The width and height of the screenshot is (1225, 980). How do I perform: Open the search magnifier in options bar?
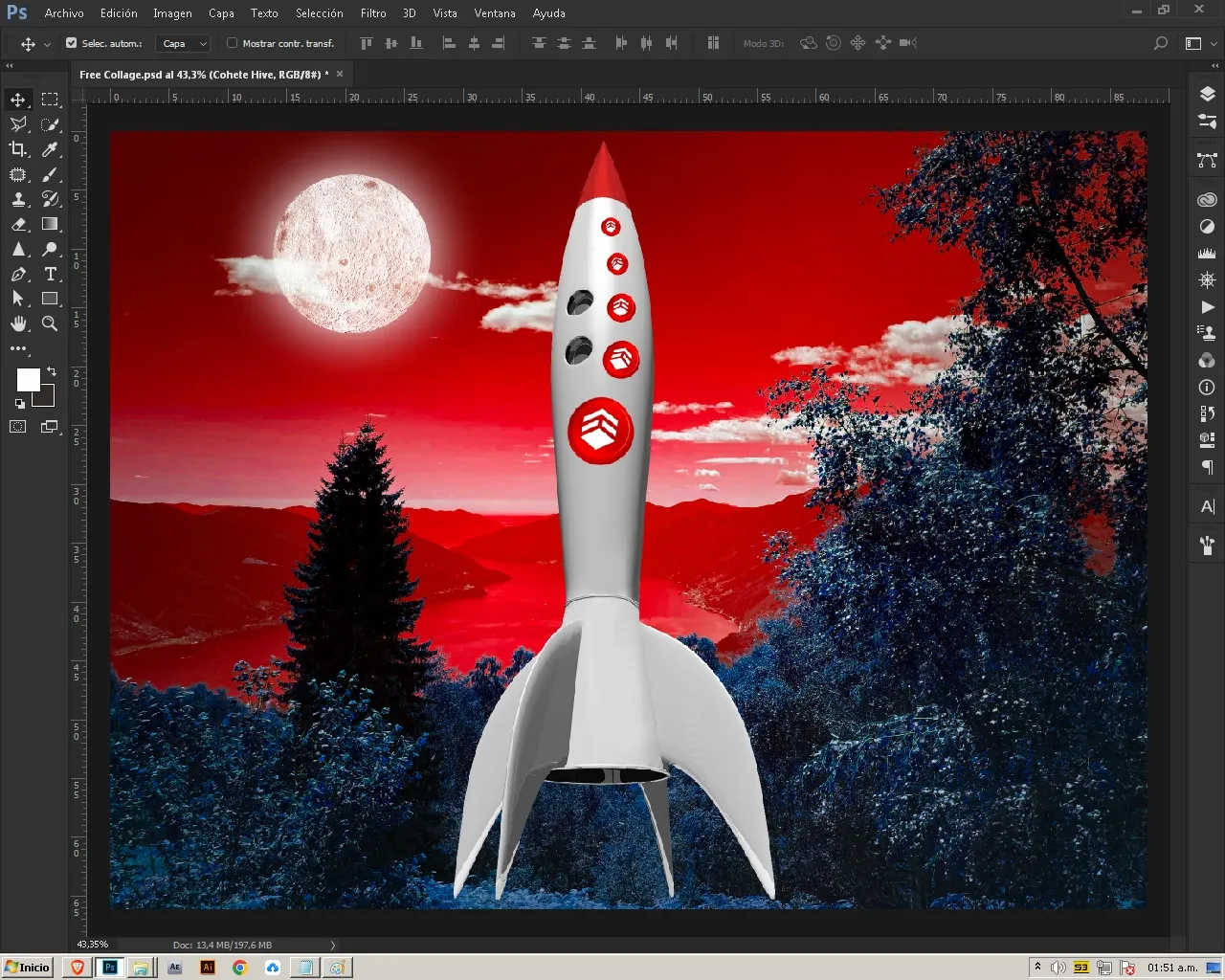[x=1161, y=43]
